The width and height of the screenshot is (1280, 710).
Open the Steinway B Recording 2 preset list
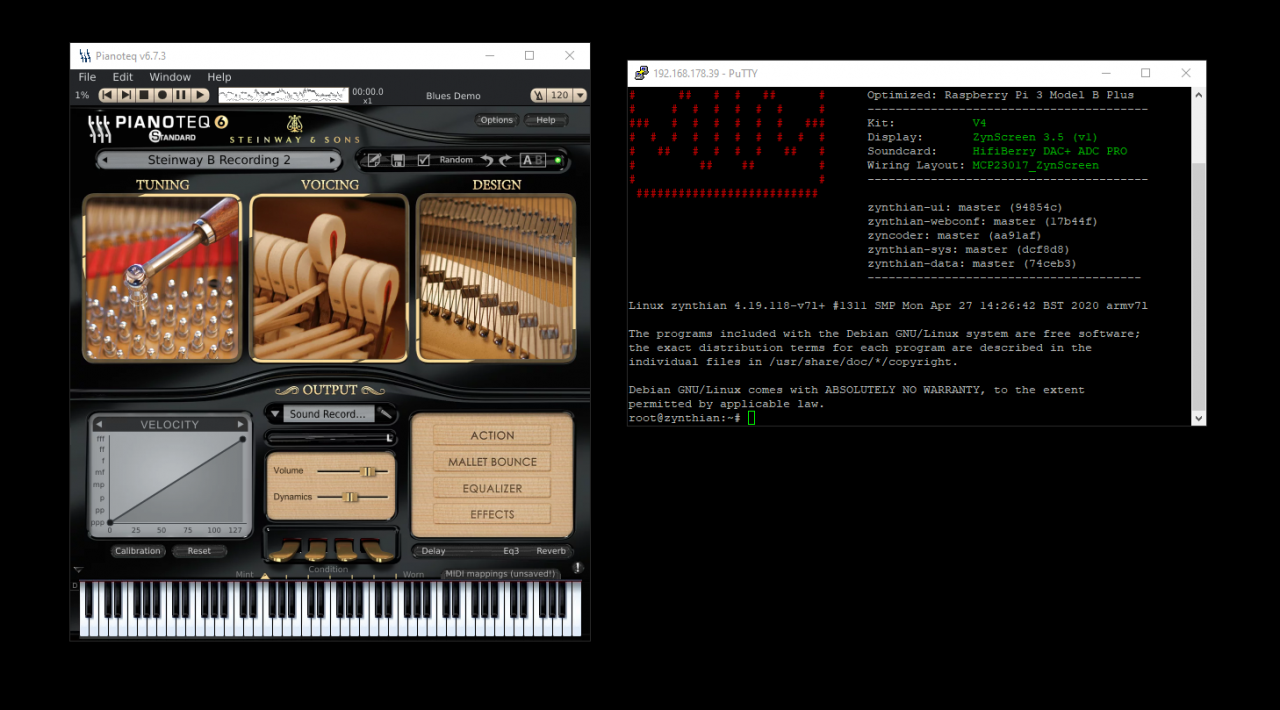pos(219,160)
